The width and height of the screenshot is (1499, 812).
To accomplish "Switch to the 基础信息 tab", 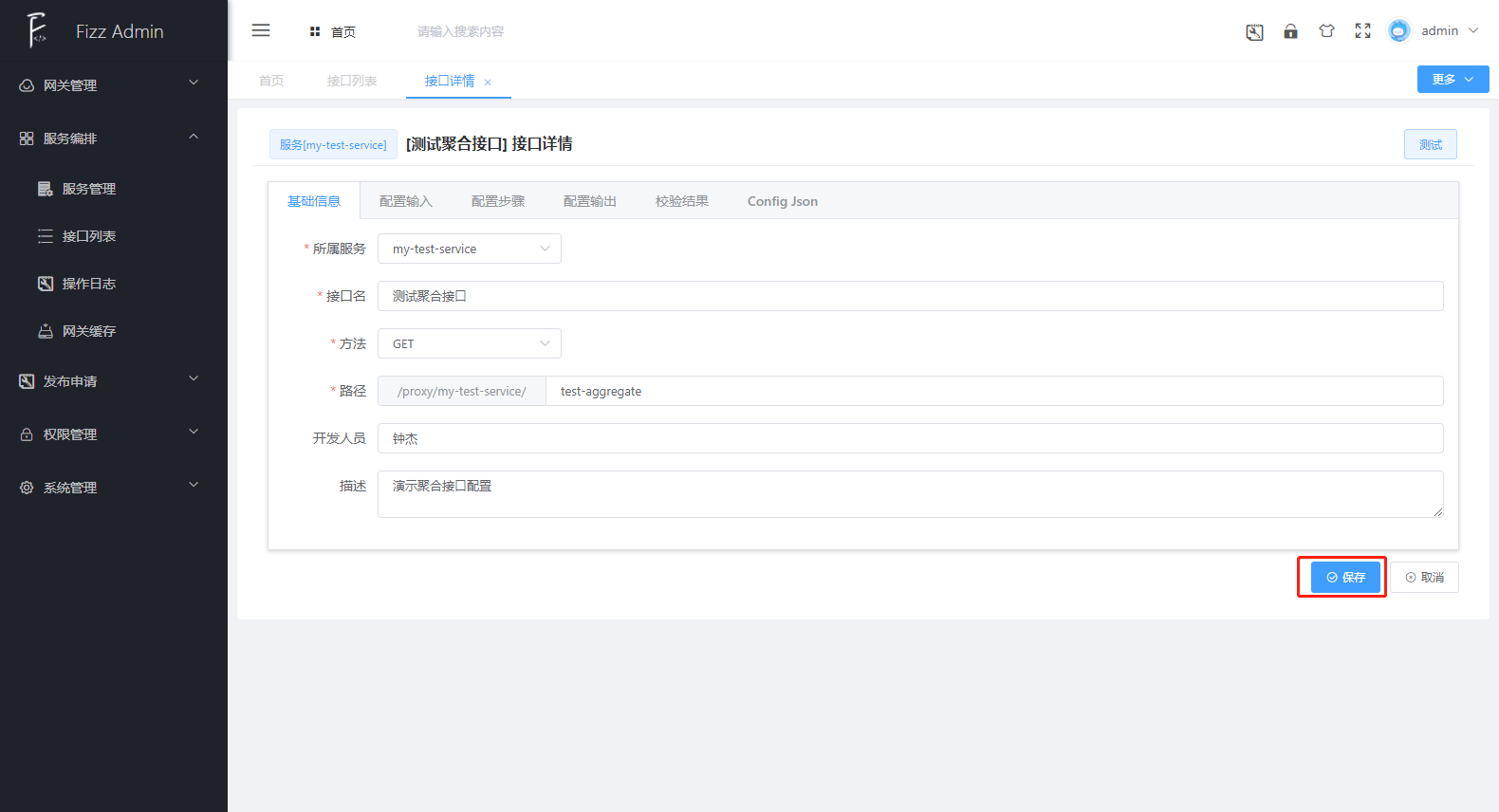I will pyautogui.click(x=314, y=201).
